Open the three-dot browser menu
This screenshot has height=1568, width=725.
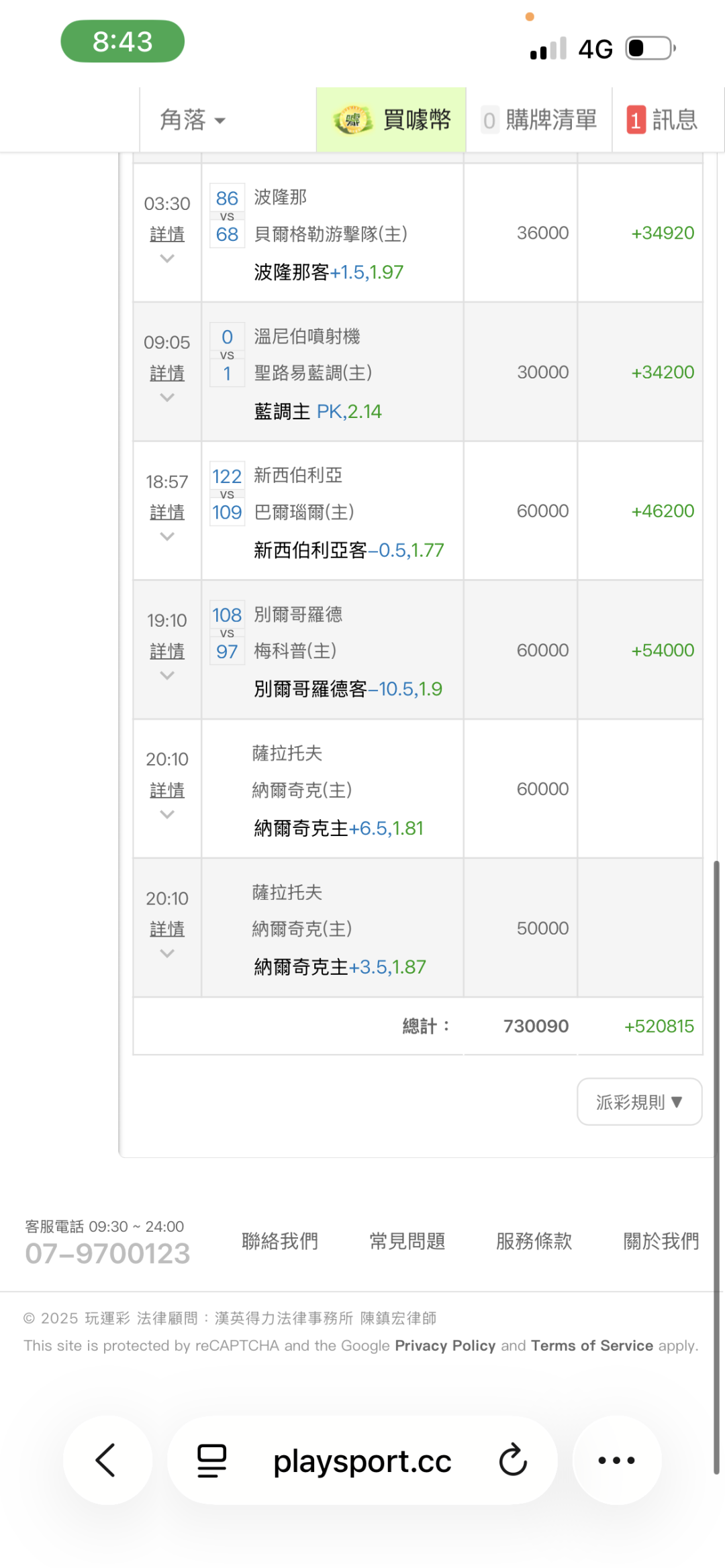click(x=616, y=1461)
